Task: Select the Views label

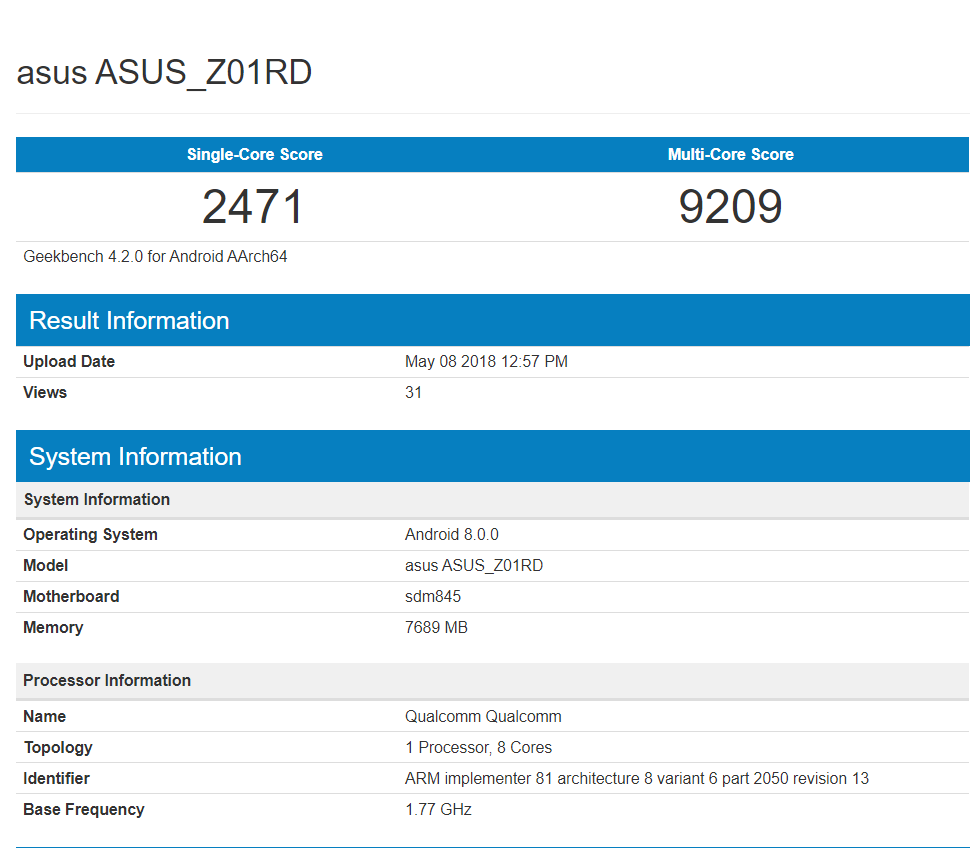Action: [45, 392]
